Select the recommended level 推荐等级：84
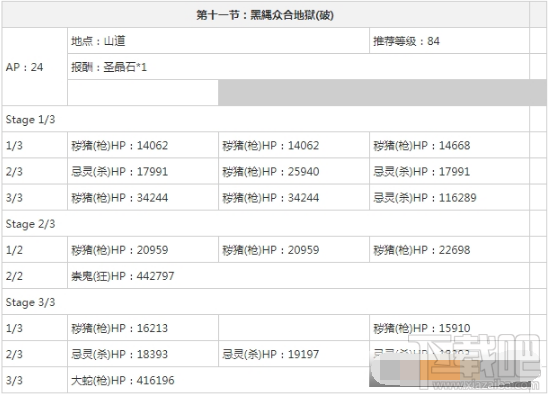 pos(406,41)
